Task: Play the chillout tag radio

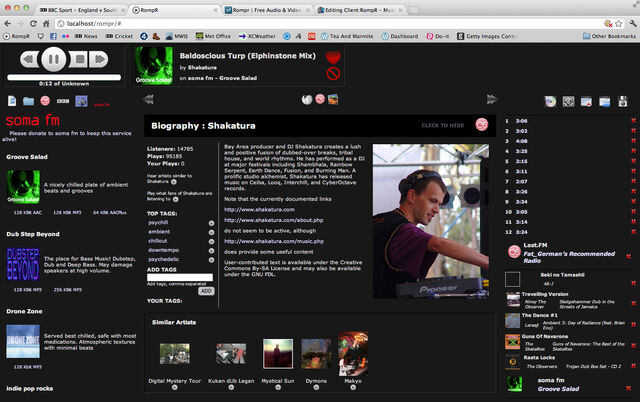Action: 211,242
